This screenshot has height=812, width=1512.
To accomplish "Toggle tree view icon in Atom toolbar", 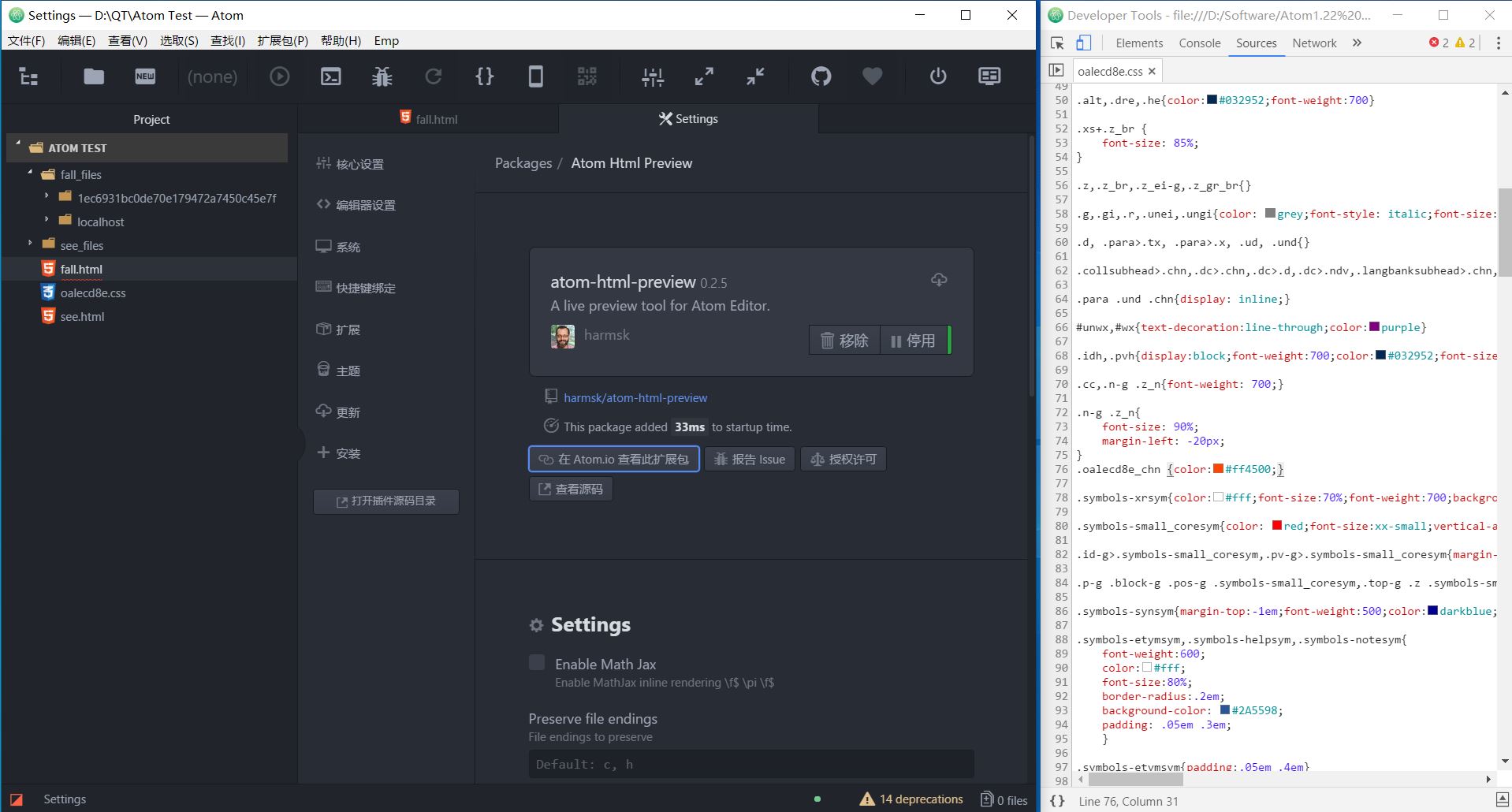I will (x=29, y=76).
